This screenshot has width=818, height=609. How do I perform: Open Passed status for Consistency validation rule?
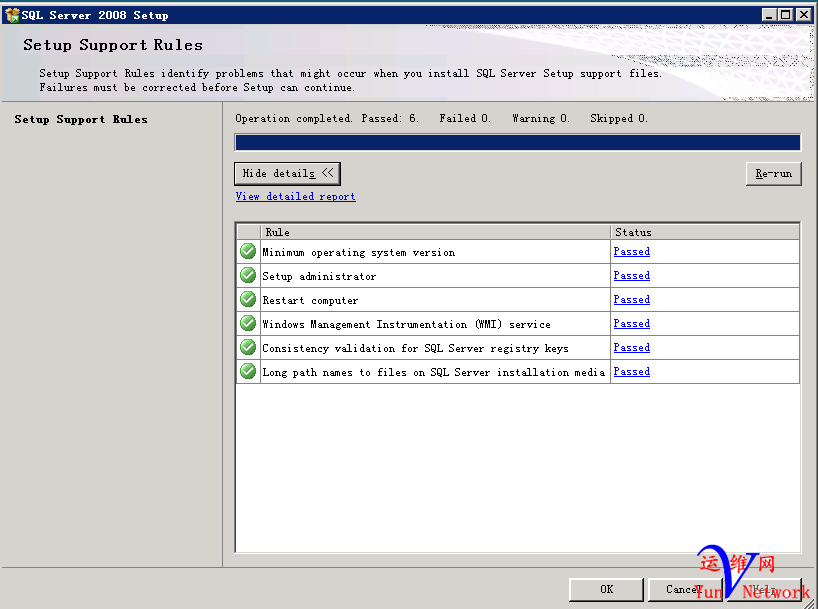coord(631,348)
